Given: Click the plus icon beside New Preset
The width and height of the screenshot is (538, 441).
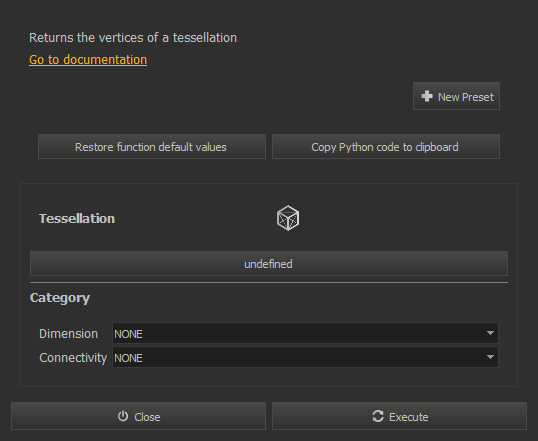Looking at the screenshot, I should tap(427, 96).
